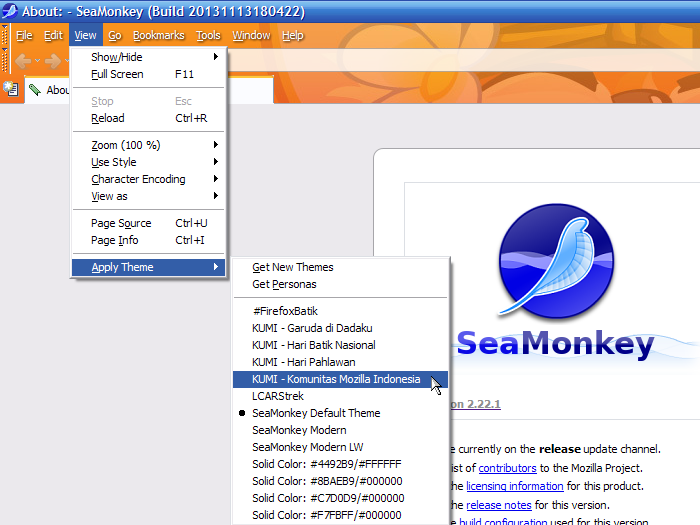
Task: Apply Solid Color #C7D0D9/#000000 theme
Action: click(340, 498)
